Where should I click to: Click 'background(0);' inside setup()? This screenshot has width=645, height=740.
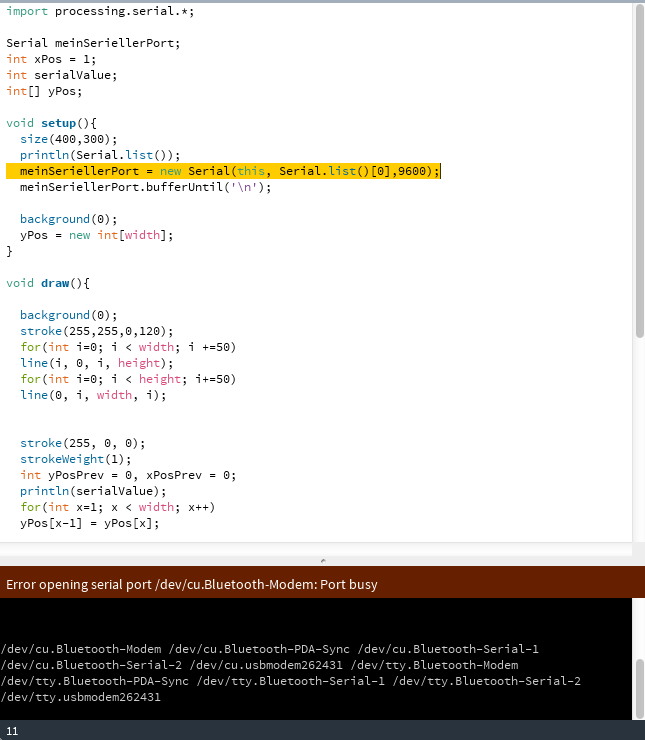click(x=68, y=219)
